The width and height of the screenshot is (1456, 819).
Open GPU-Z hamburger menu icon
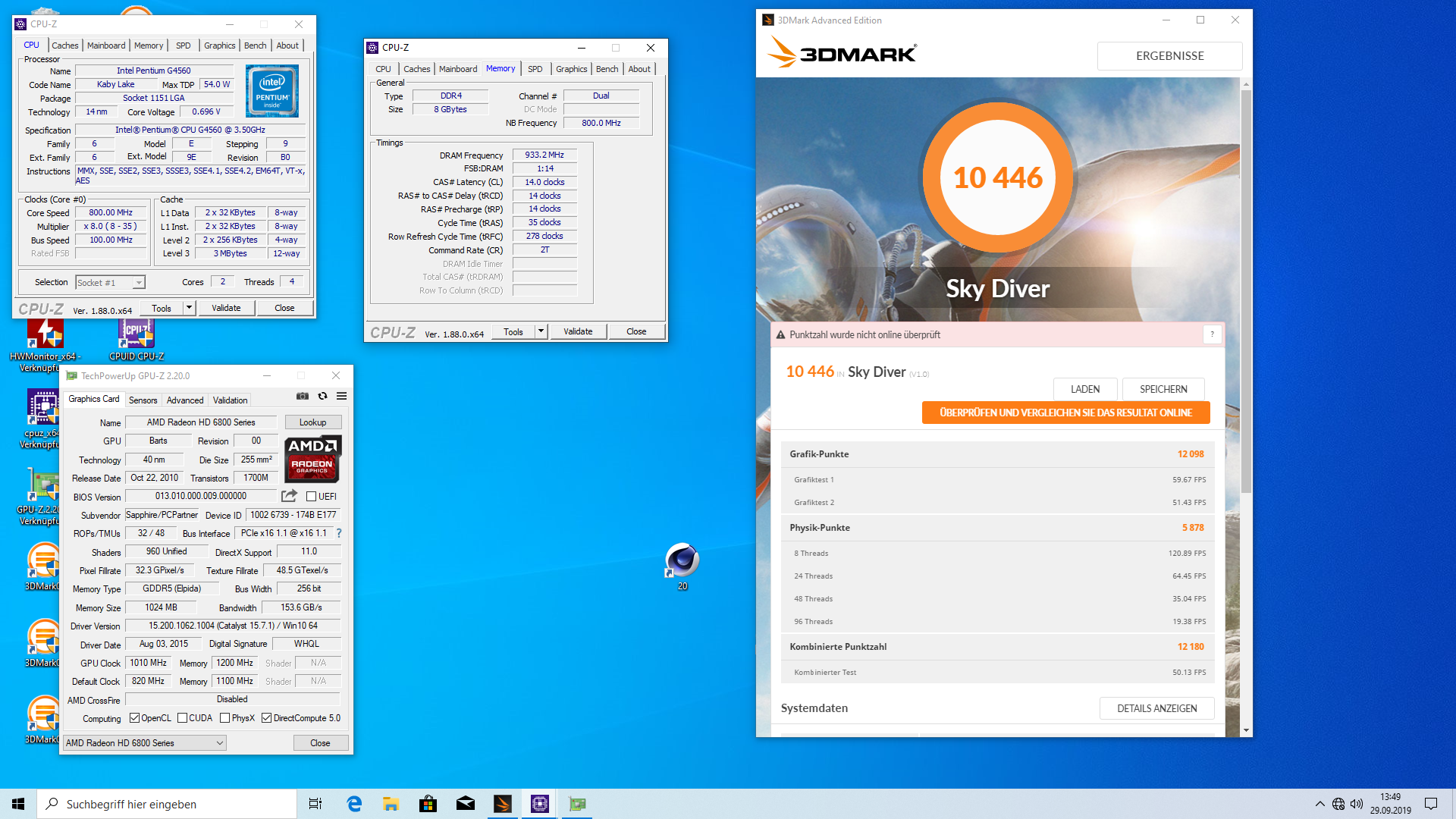click(x=342, y=396)
